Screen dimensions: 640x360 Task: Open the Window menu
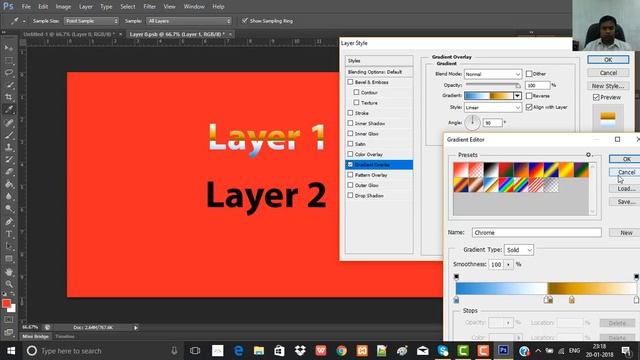194,7
